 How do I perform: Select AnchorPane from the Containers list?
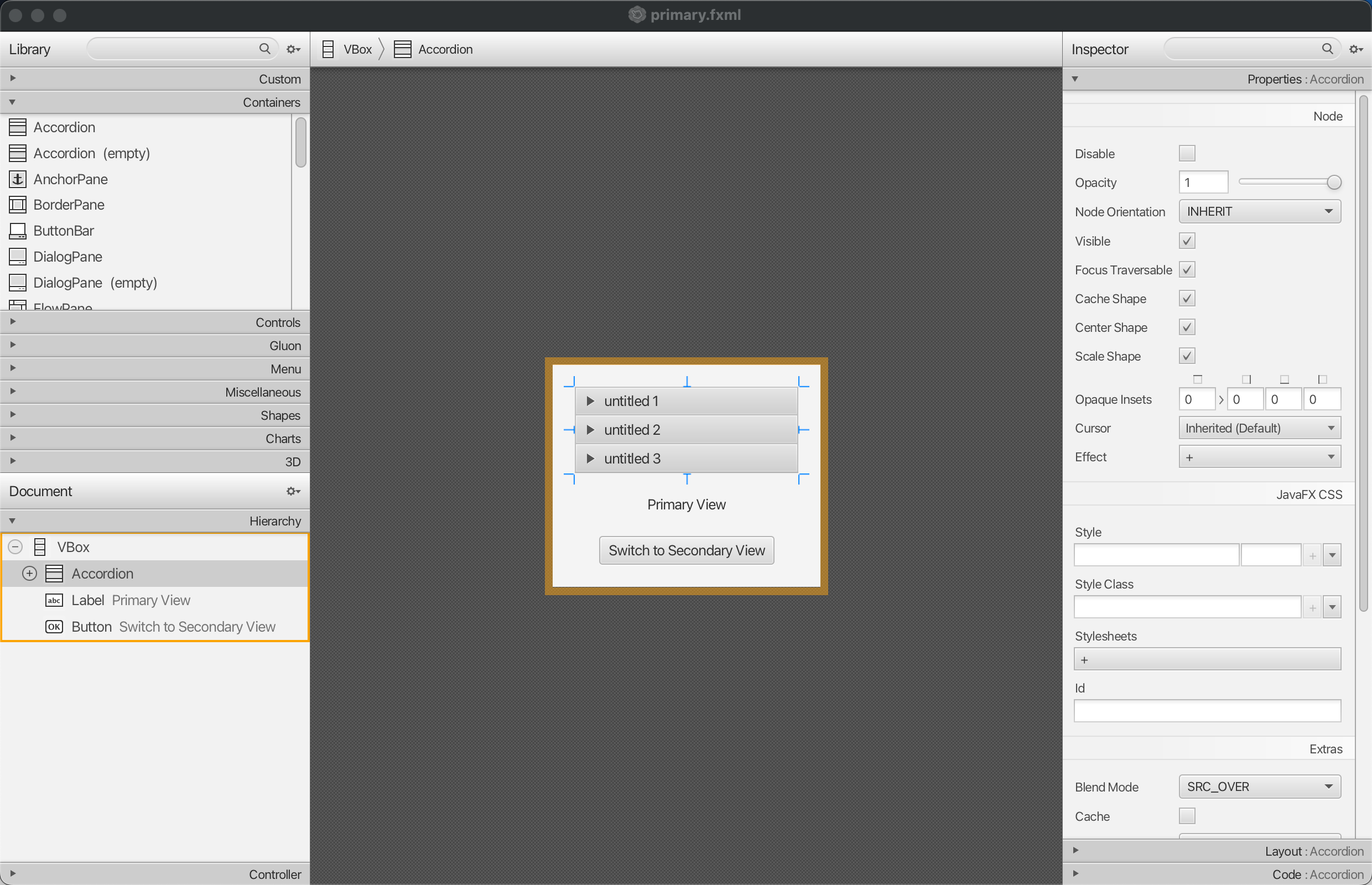(x=70, y=179)
